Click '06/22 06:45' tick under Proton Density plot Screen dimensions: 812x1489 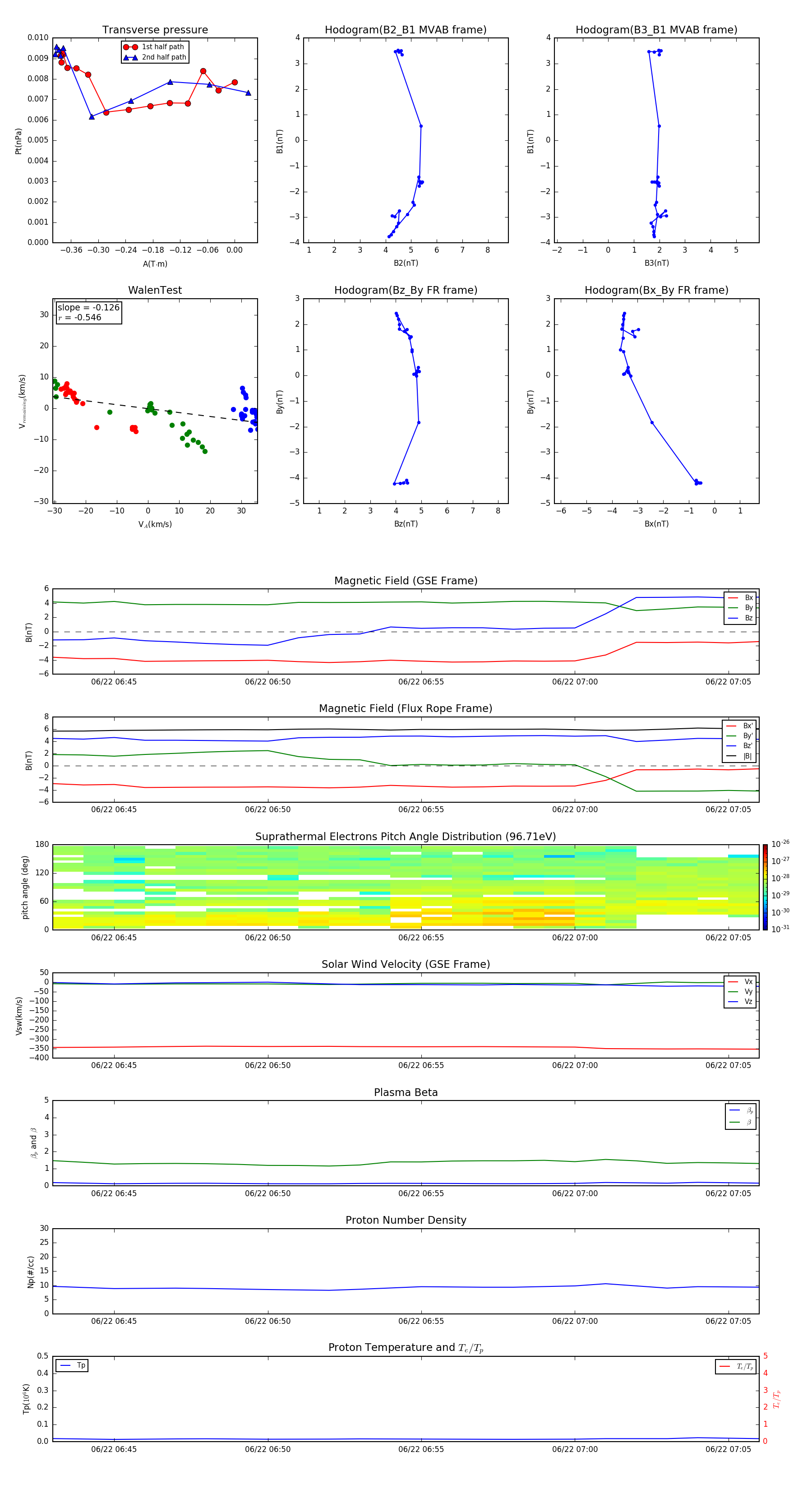coord(114,1321)
